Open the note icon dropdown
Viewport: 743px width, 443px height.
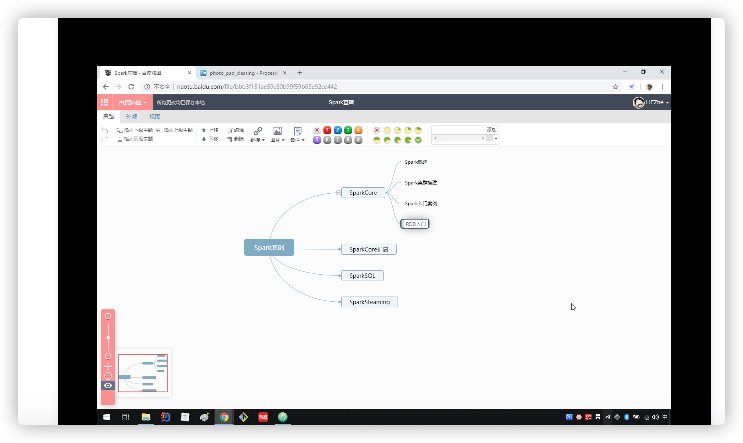coord(298,134)
